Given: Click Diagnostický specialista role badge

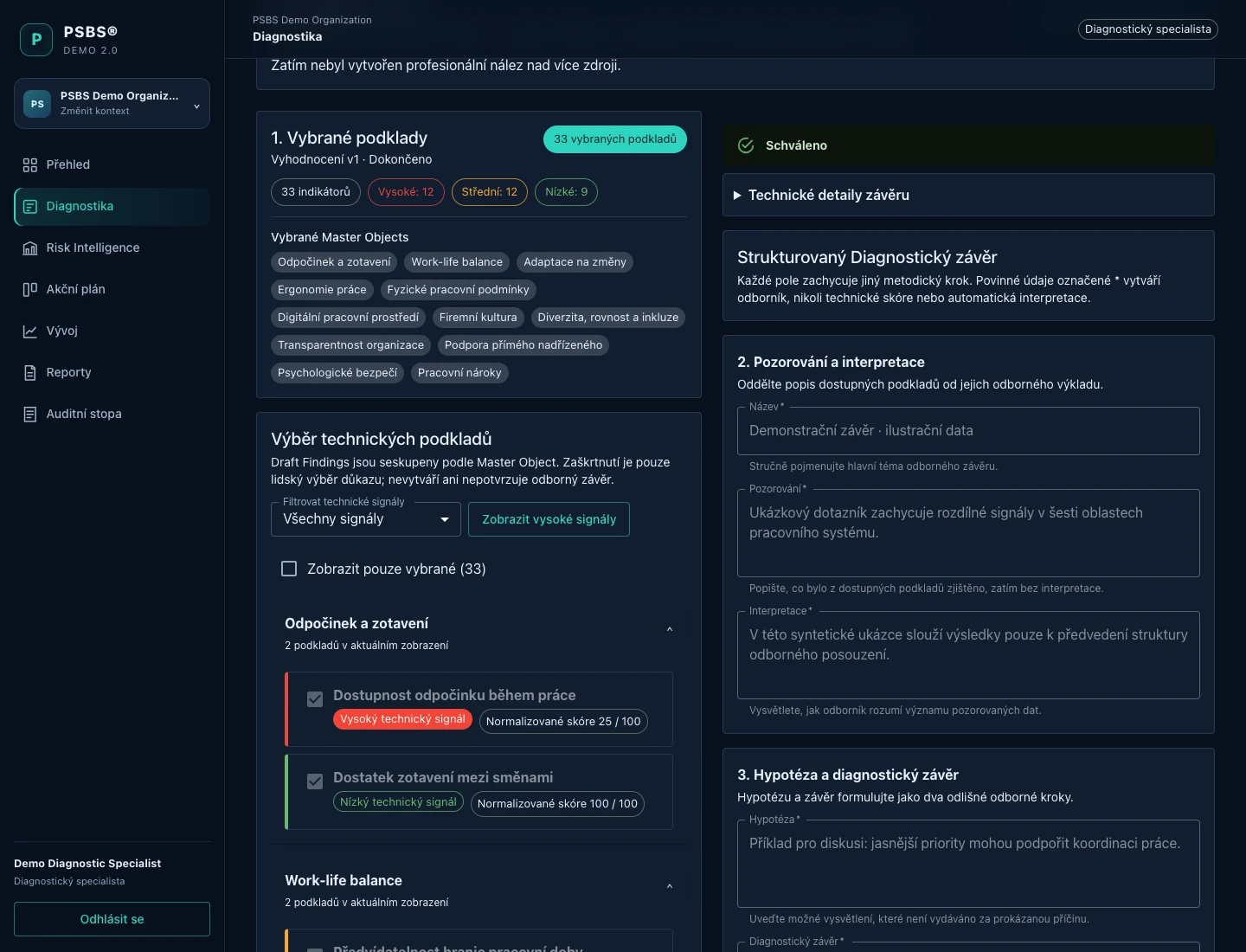Looking at the screenshot, I should coord(1148,29).
